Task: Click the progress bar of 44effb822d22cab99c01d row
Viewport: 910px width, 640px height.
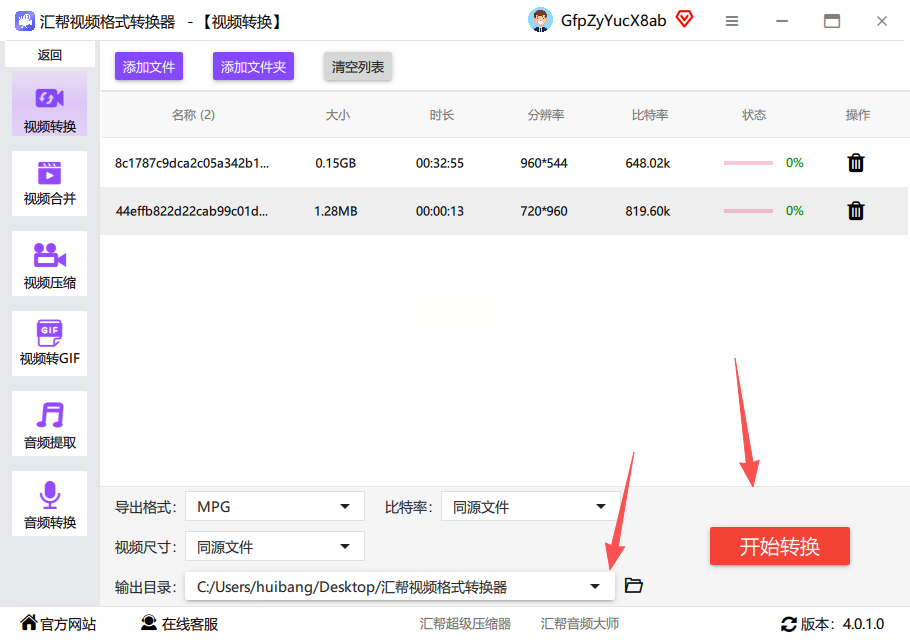Action: pyautogui.click(x=748, y=211)
